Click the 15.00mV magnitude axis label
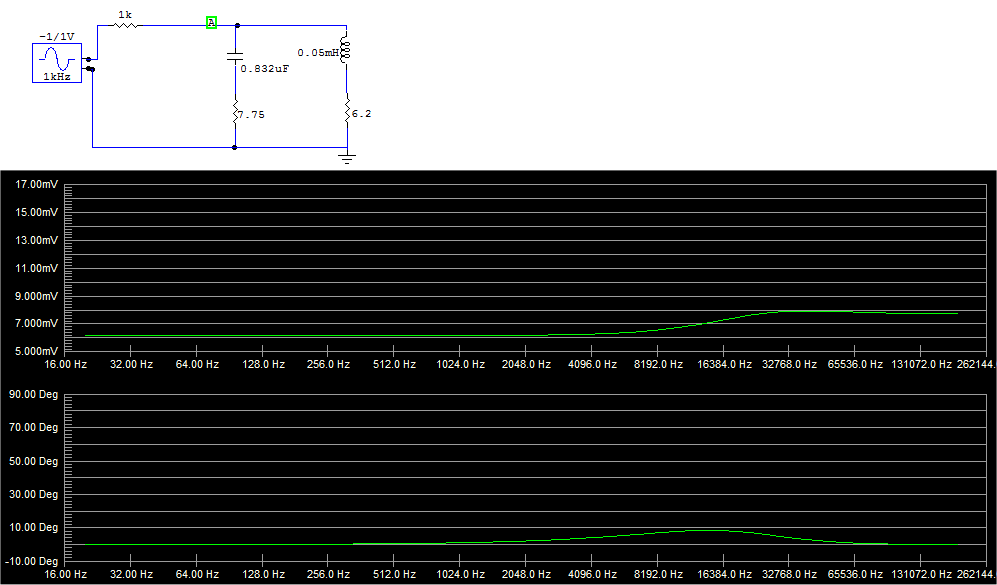The width and height of the screenshot is (997, 585). pos(36,212)
